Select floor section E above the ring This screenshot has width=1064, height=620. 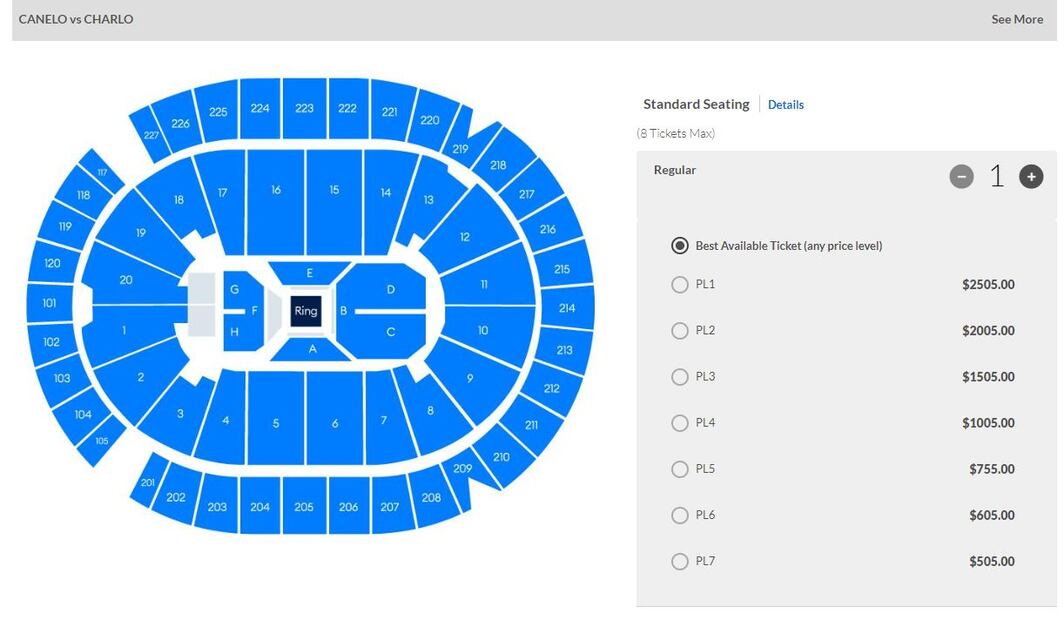(x=310, y=273)
